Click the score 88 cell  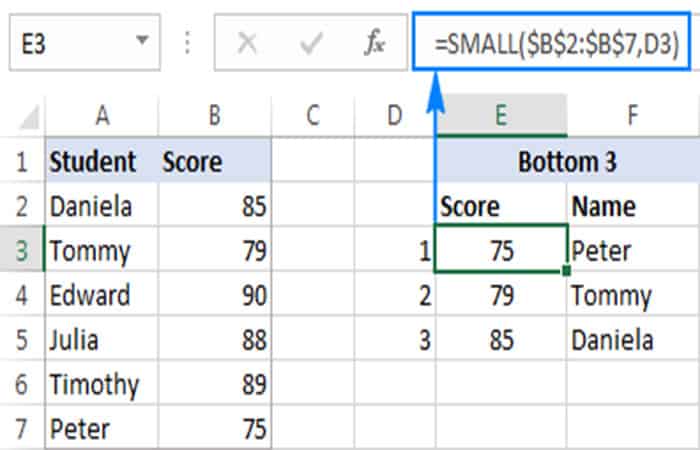(x=215, y=338)
